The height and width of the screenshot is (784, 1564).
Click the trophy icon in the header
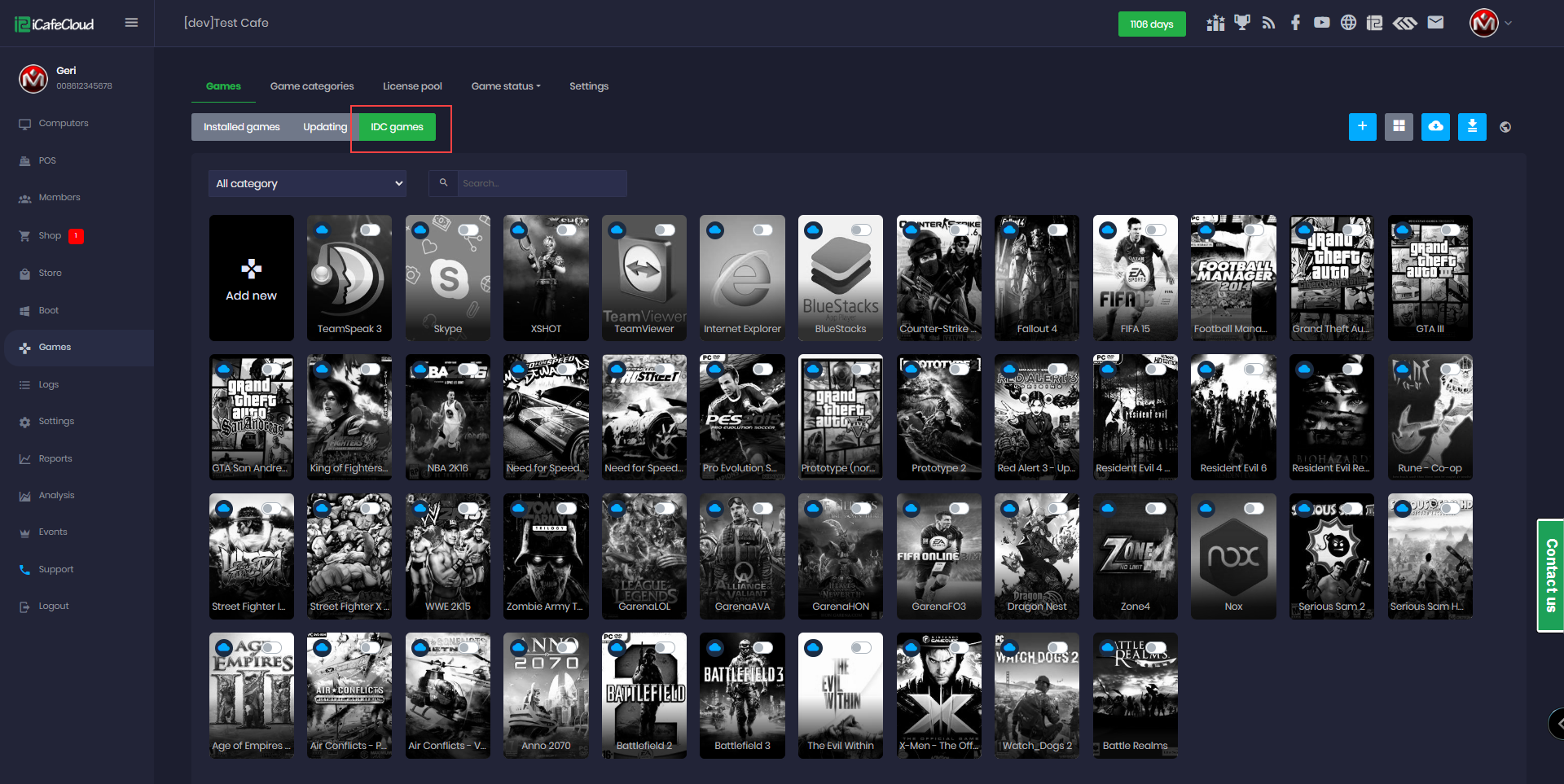coord(1242,23)
